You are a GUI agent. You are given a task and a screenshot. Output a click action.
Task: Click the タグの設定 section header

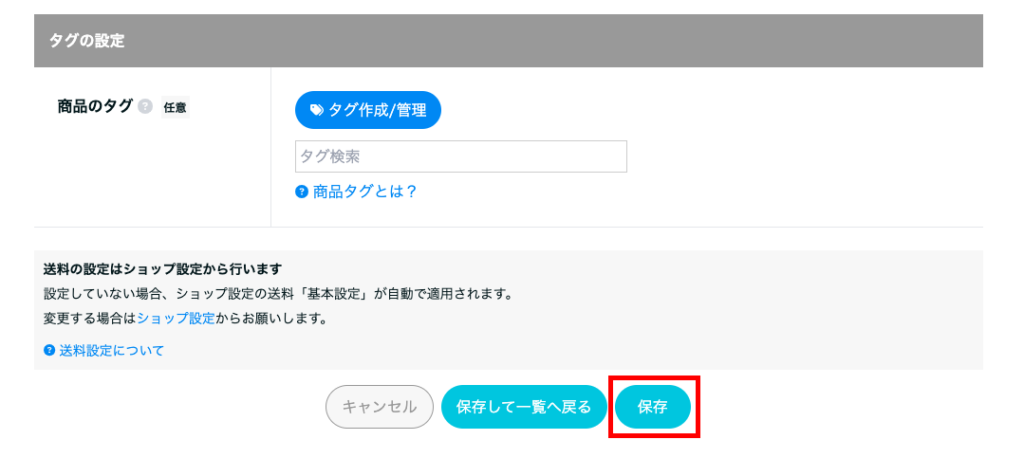pyautogui.click(x=87, y=41)
